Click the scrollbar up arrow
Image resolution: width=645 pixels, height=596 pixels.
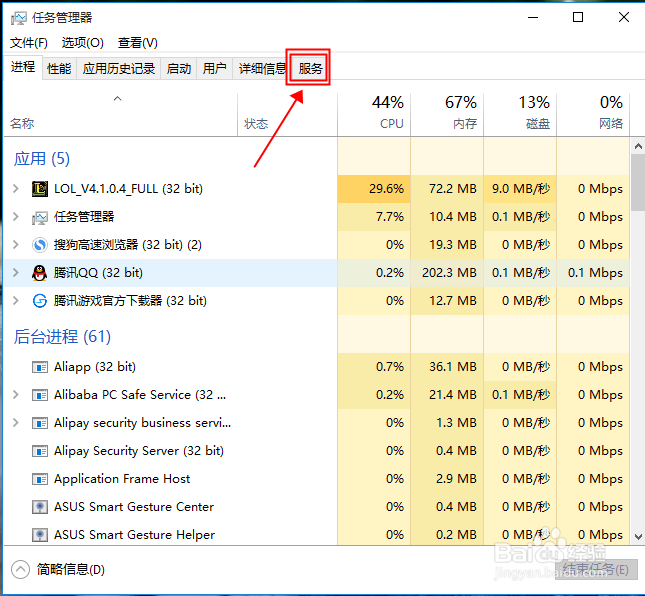click(638, 146)
